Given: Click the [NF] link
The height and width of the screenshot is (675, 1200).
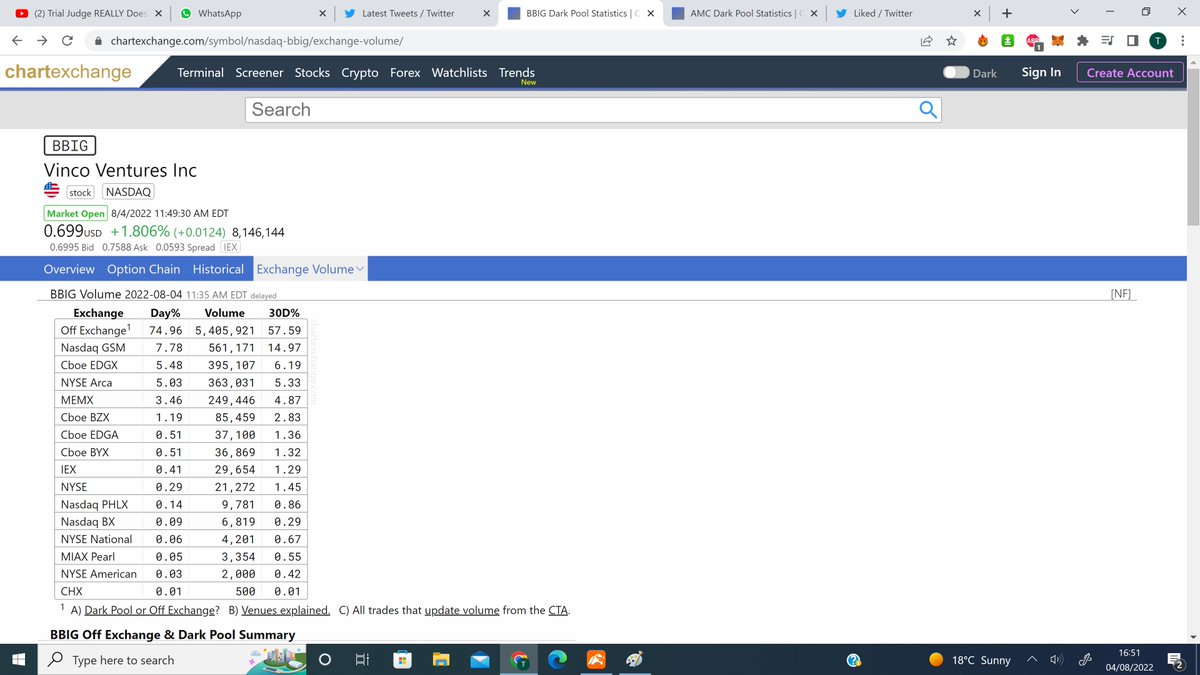Looking at the screenshot, I should [x=1122, y=294].
